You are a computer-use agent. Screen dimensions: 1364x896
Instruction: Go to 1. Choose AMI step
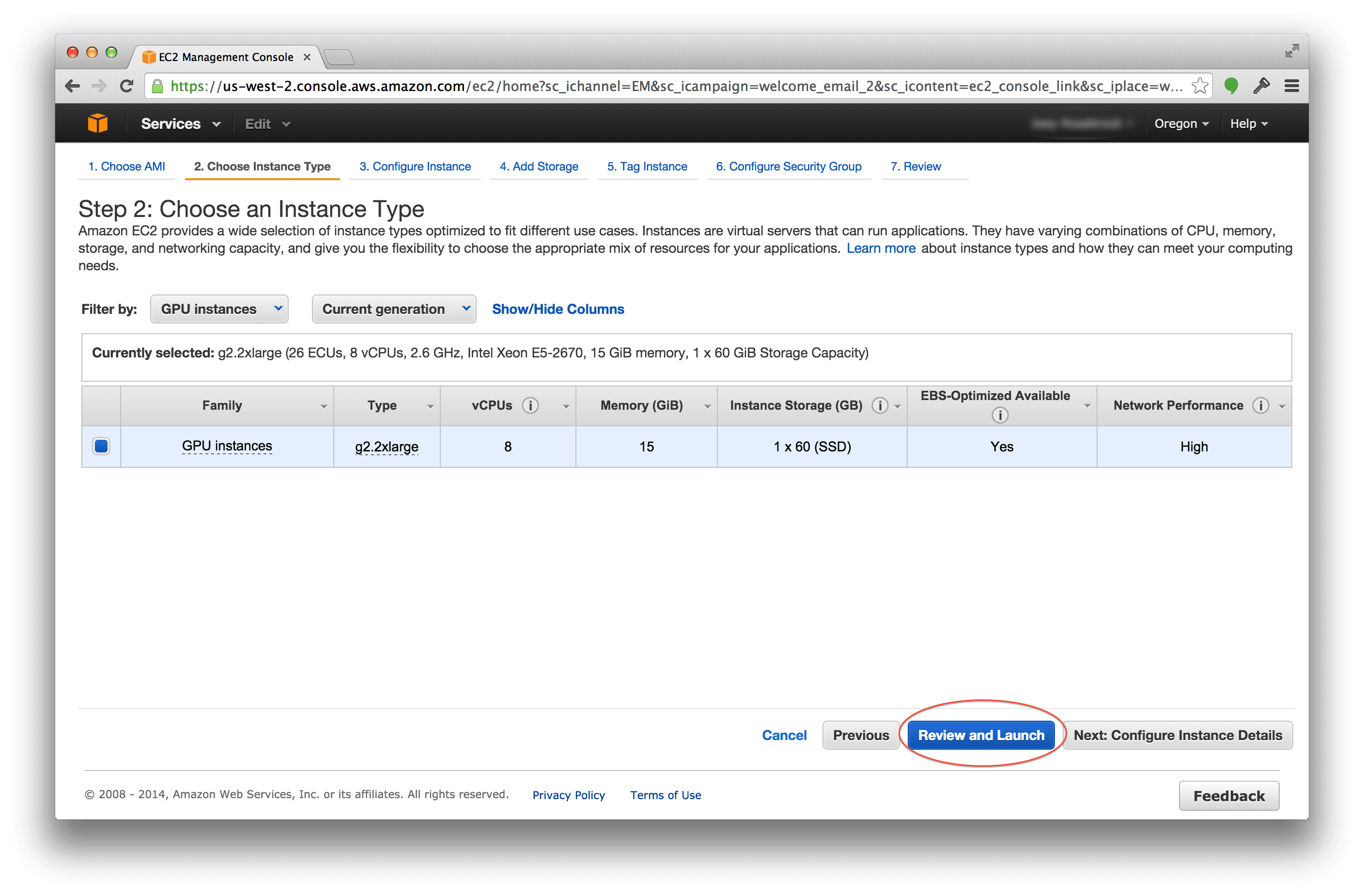[x=126, y=167]
